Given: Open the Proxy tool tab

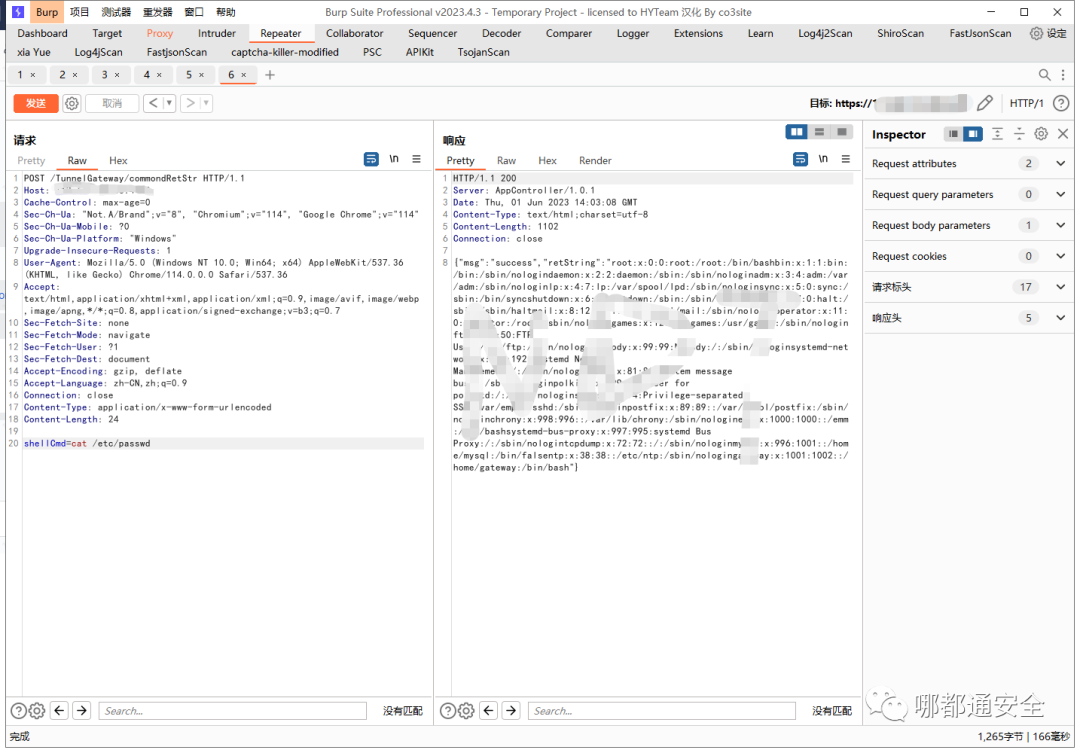Looking at the screenshot, I should tap(160, 33).
